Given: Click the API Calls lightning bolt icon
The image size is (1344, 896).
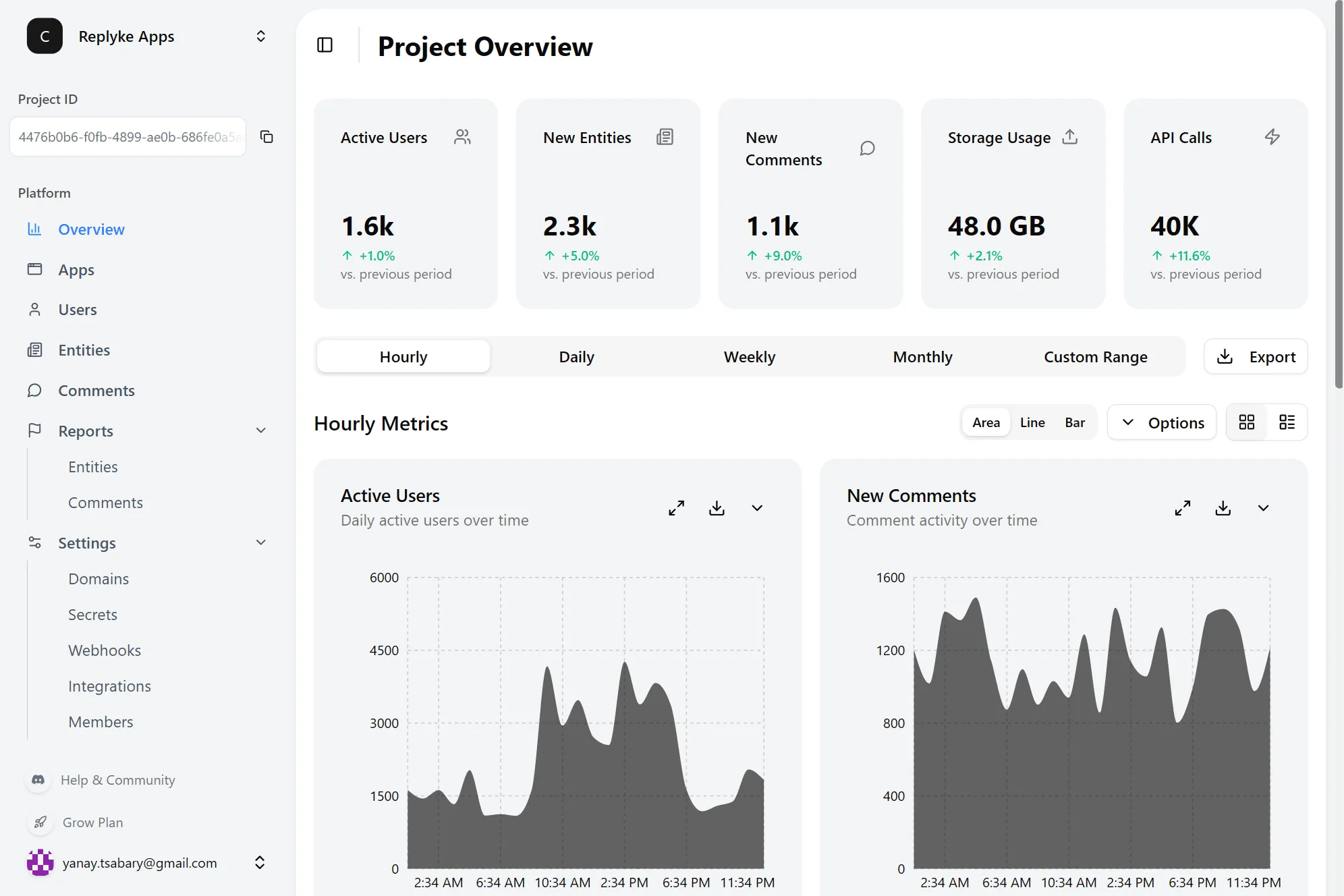Looking at the screenshot, I should 1272,136.
